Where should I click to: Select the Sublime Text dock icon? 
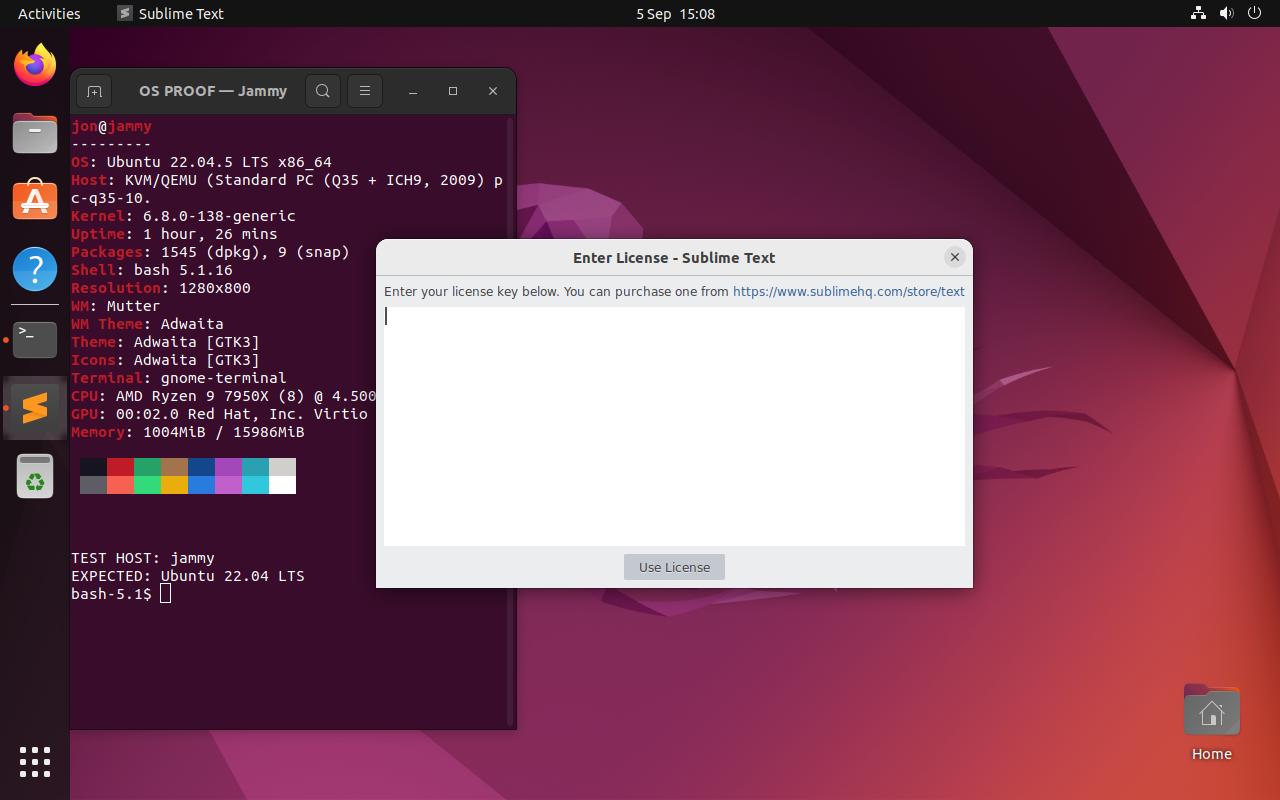[35, 408]
